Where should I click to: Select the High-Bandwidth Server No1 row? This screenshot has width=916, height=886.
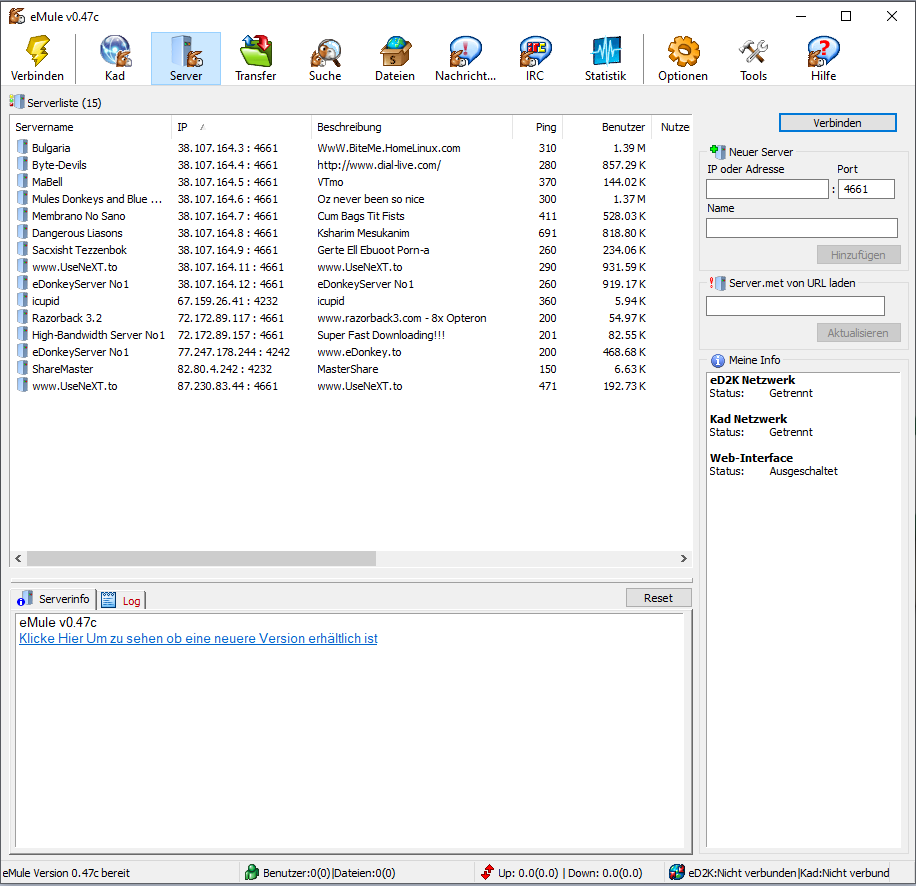[351, 335]
